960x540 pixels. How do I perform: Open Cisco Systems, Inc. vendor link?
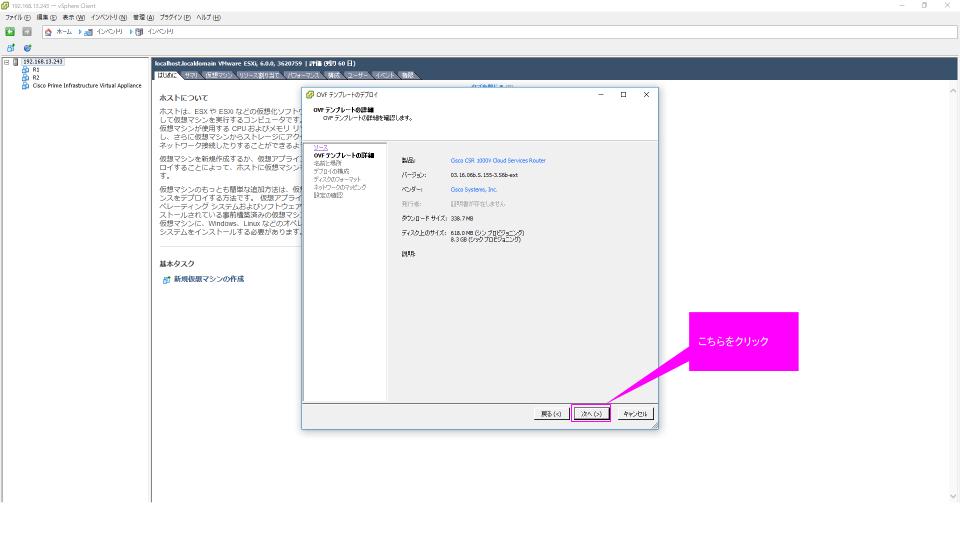(474, 190)
